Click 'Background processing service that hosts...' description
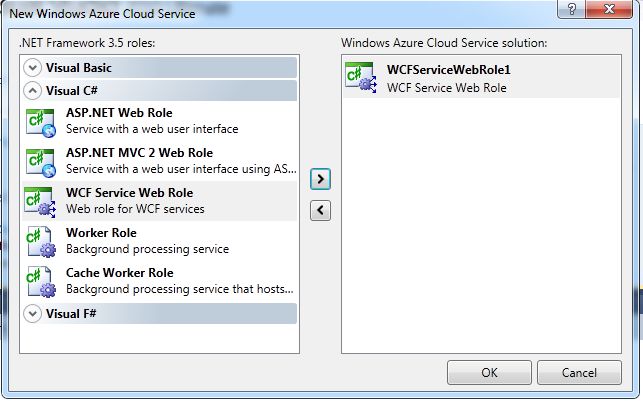Screen dimensions: 643x401 [180, 289]
